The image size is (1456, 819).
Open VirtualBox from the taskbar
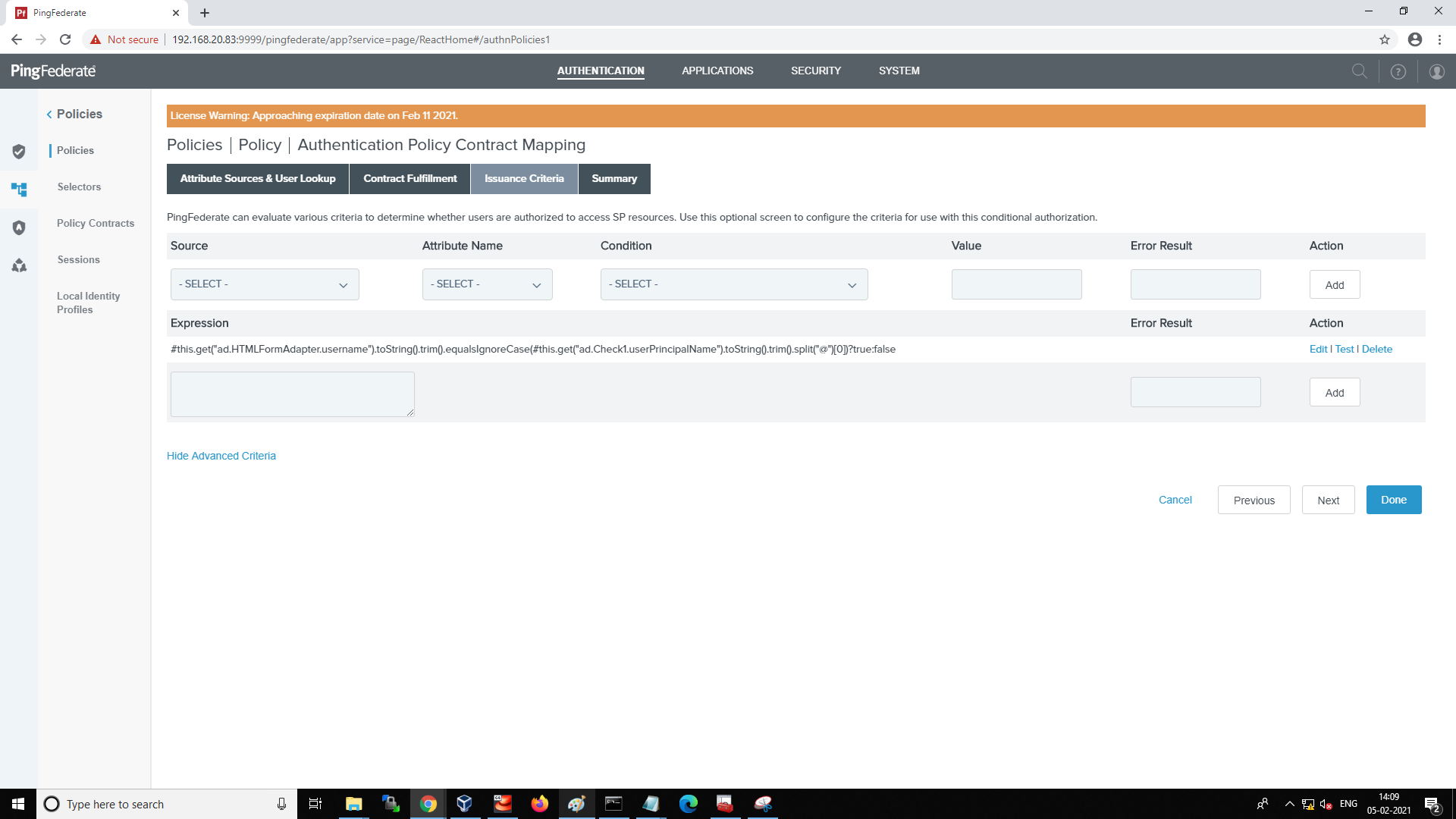[465, 804]
